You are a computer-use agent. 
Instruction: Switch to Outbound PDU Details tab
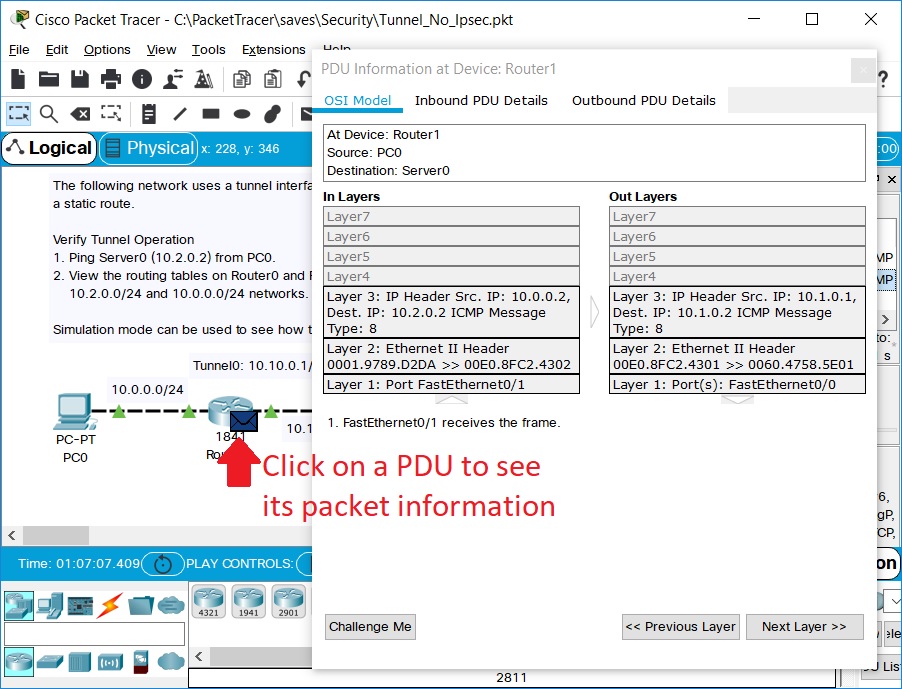644,101
